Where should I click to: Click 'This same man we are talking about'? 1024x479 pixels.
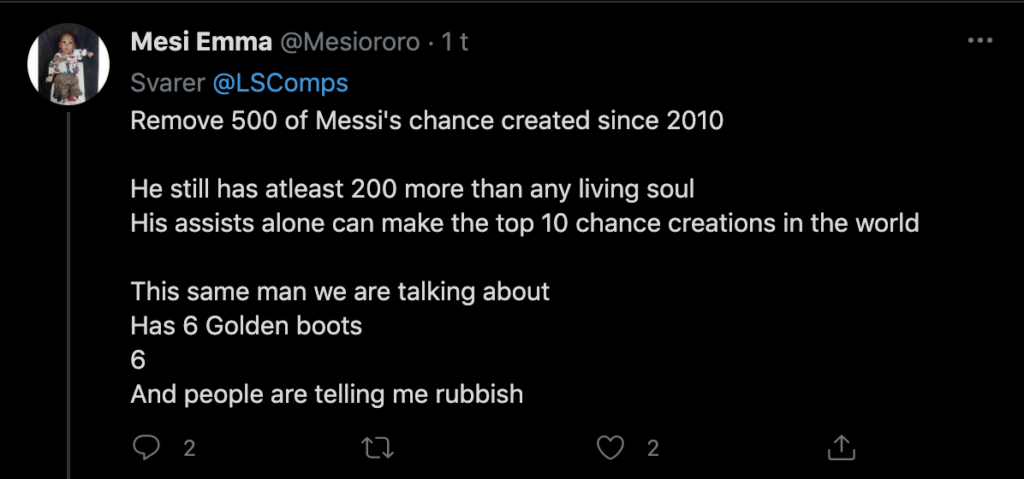(340, 292)
